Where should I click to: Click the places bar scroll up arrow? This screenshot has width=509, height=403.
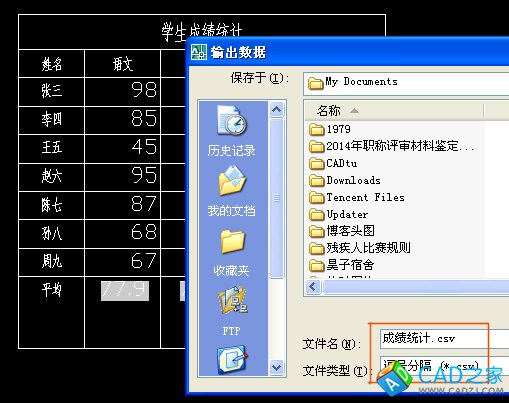(x=276, y=109)
